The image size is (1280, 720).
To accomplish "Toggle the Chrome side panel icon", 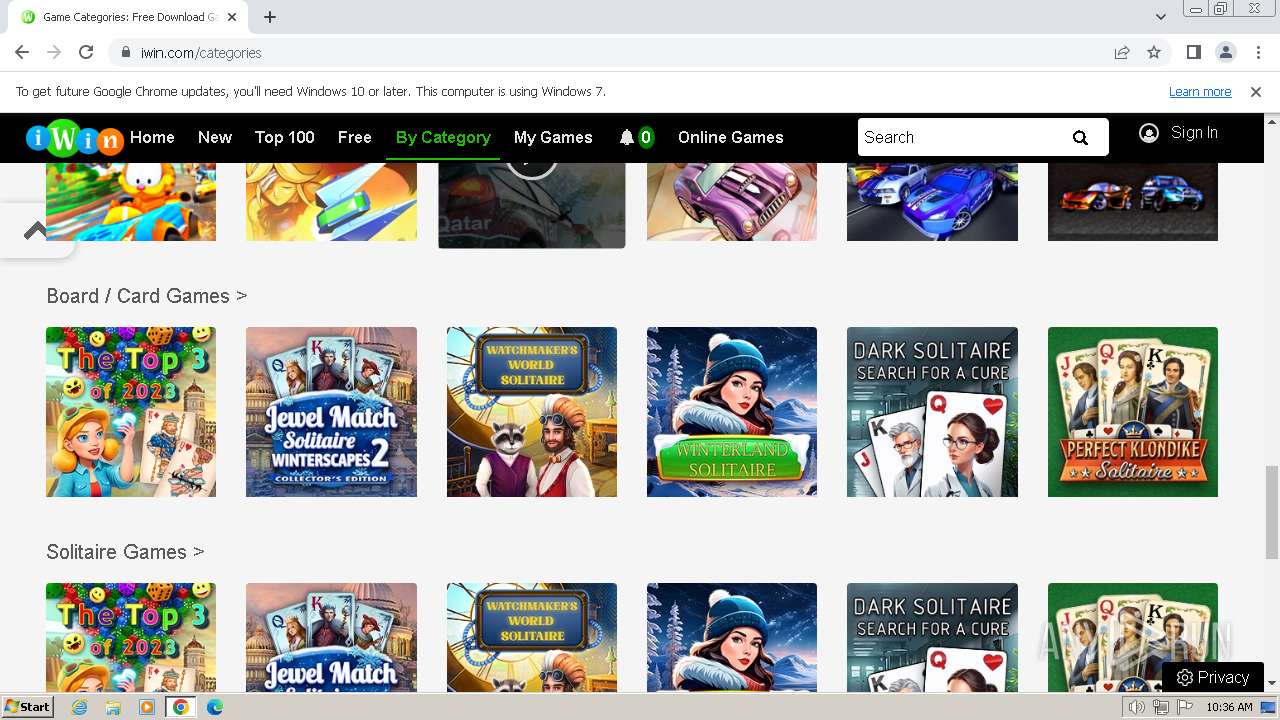I will click(1194, 53).
